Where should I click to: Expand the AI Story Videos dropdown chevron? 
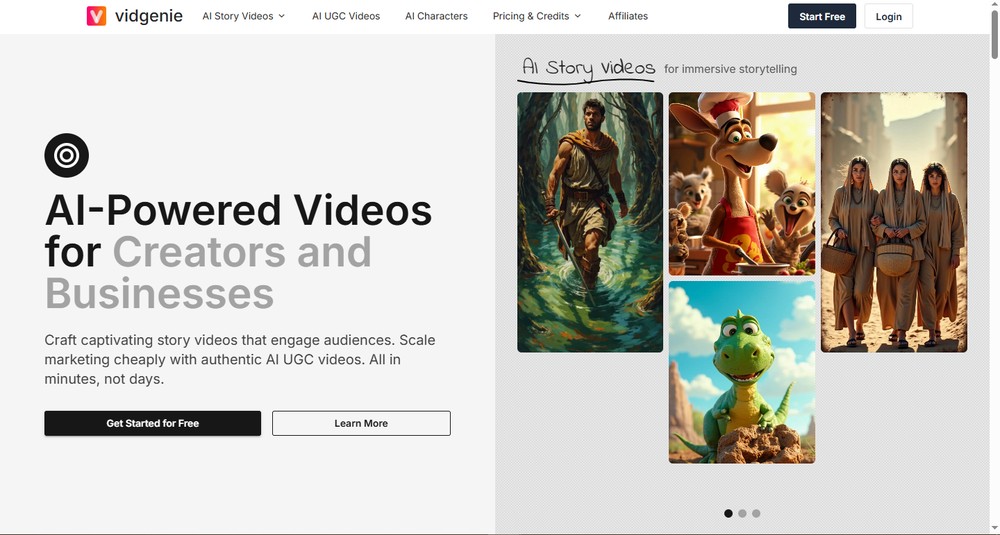[282, 17]
